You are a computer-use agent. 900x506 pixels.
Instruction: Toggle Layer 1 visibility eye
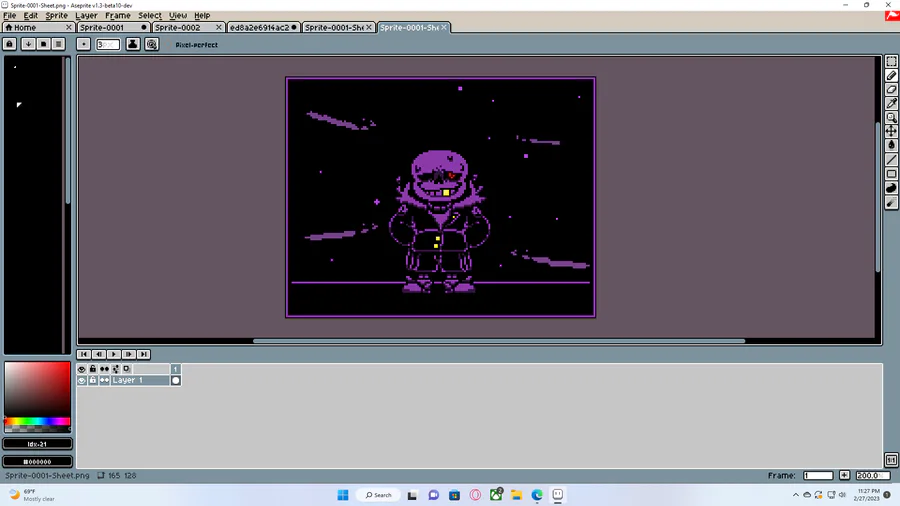tap(82, 380)
